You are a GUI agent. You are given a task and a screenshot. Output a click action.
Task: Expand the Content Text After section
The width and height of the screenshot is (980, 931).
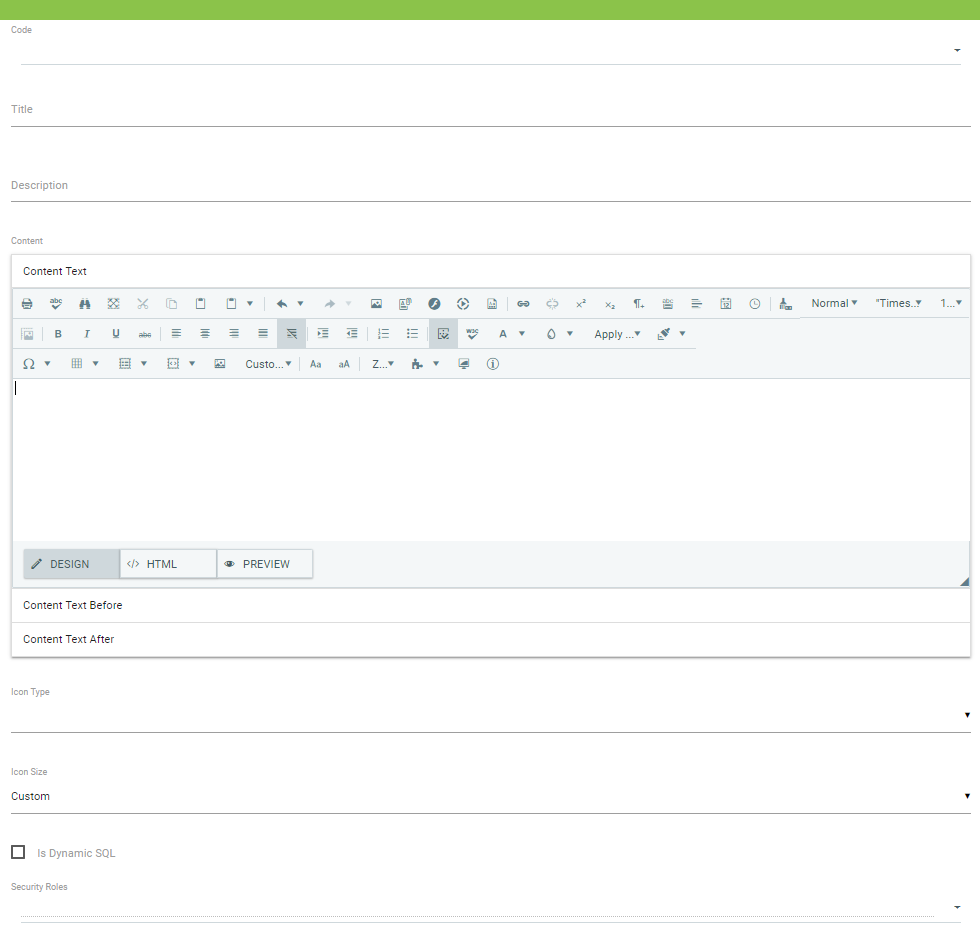[490, 639]
